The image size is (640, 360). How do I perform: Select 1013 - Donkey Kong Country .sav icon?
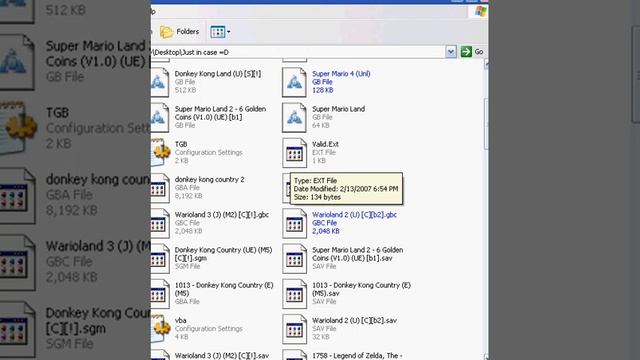[294, 293]
